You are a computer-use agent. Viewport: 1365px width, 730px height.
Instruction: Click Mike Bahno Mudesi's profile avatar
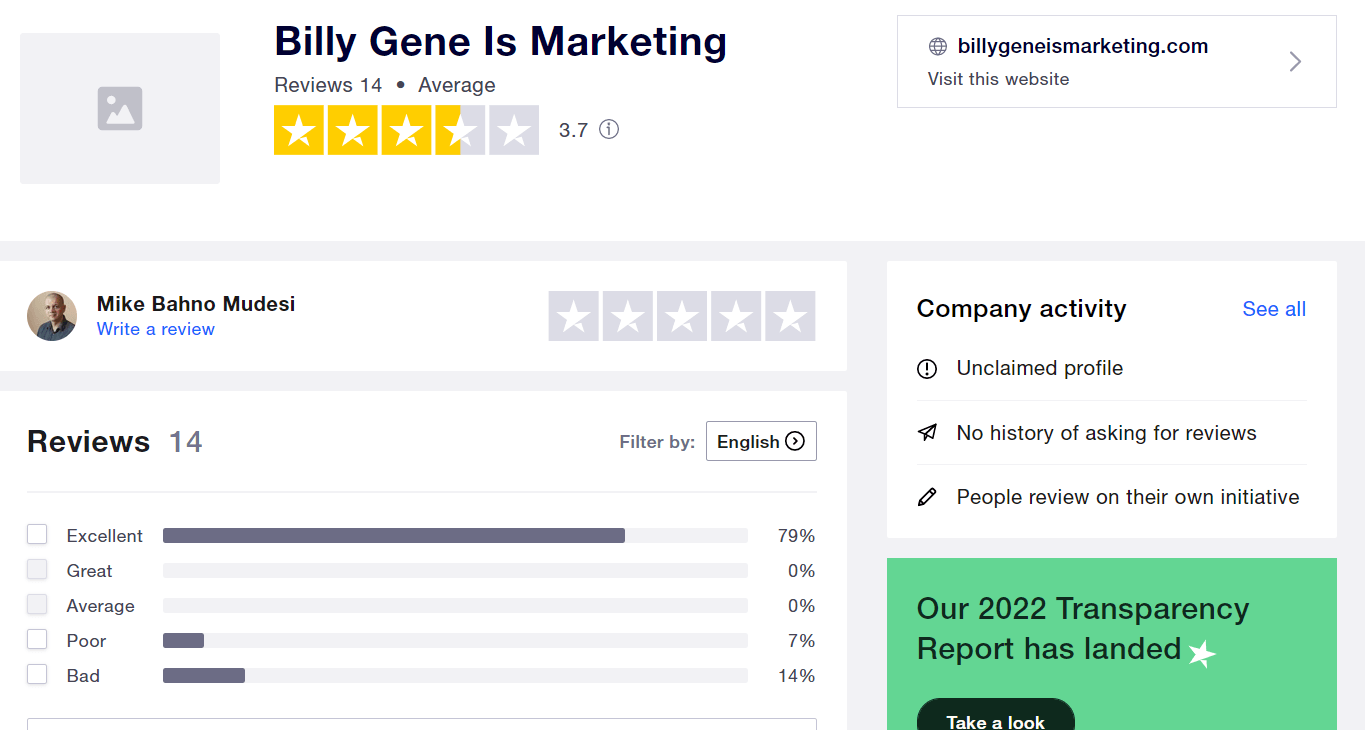click(x=52, y=316)
